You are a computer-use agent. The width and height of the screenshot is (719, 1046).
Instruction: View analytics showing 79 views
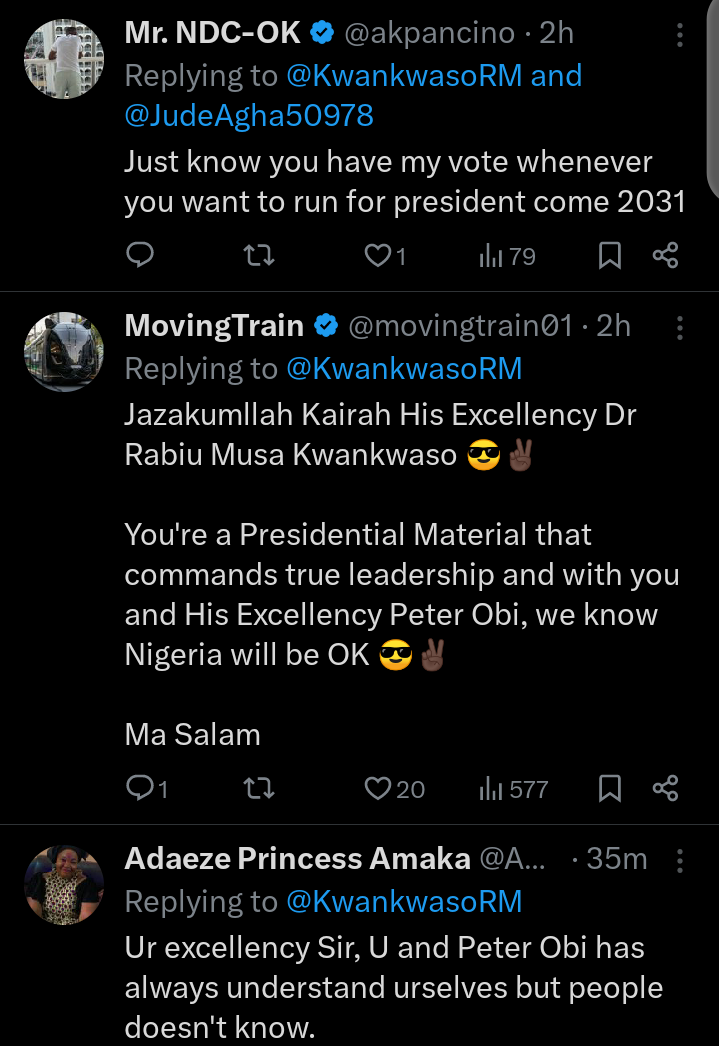point(507,256)
